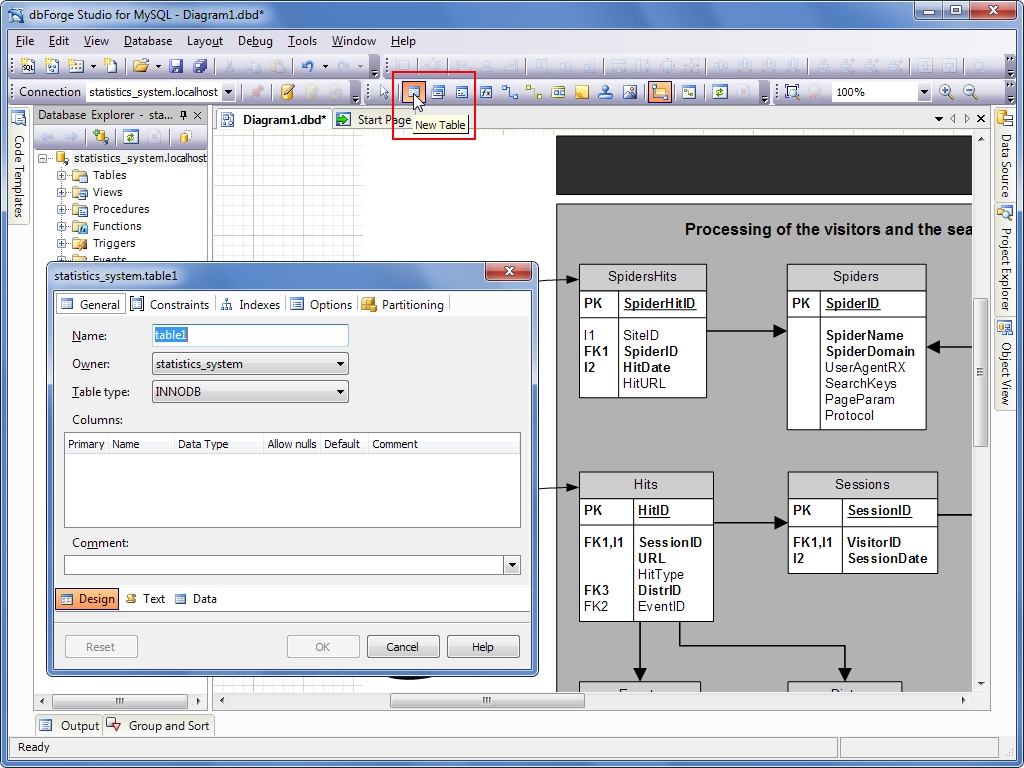Image resolution: width=1024 pixels, height=768 pixels.
Task: Click the edit database pencil icon
Action: [287, 92]
